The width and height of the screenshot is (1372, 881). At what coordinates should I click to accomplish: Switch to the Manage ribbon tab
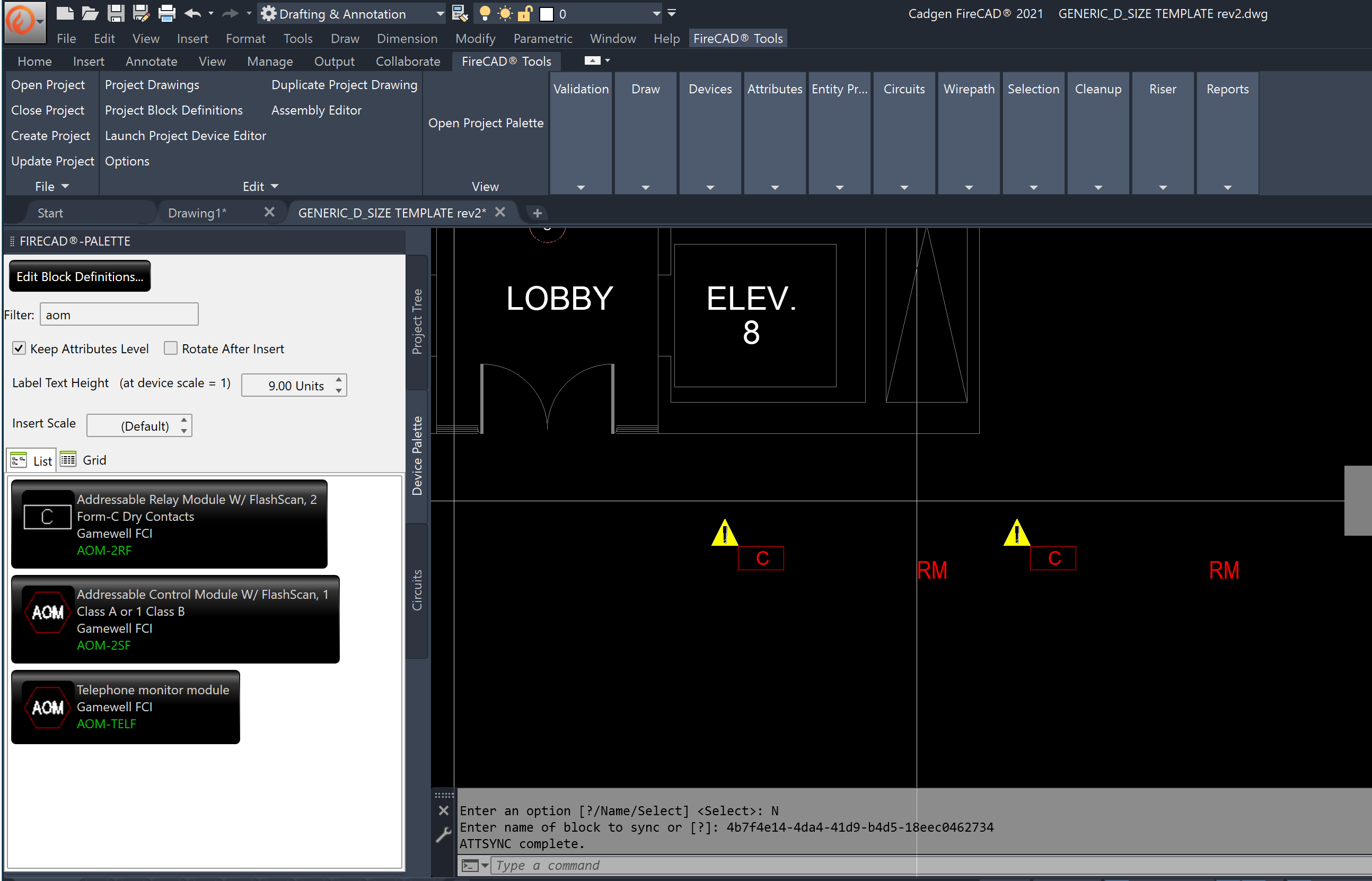270,61
